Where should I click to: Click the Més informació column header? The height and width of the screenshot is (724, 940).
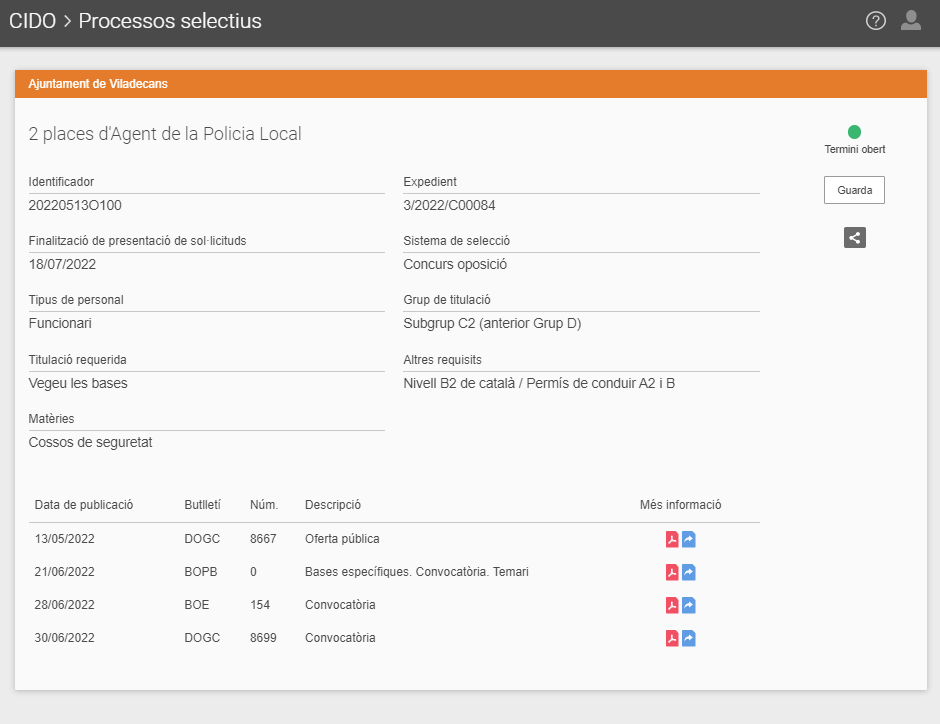pyautogui.click(x=680, y=505)
